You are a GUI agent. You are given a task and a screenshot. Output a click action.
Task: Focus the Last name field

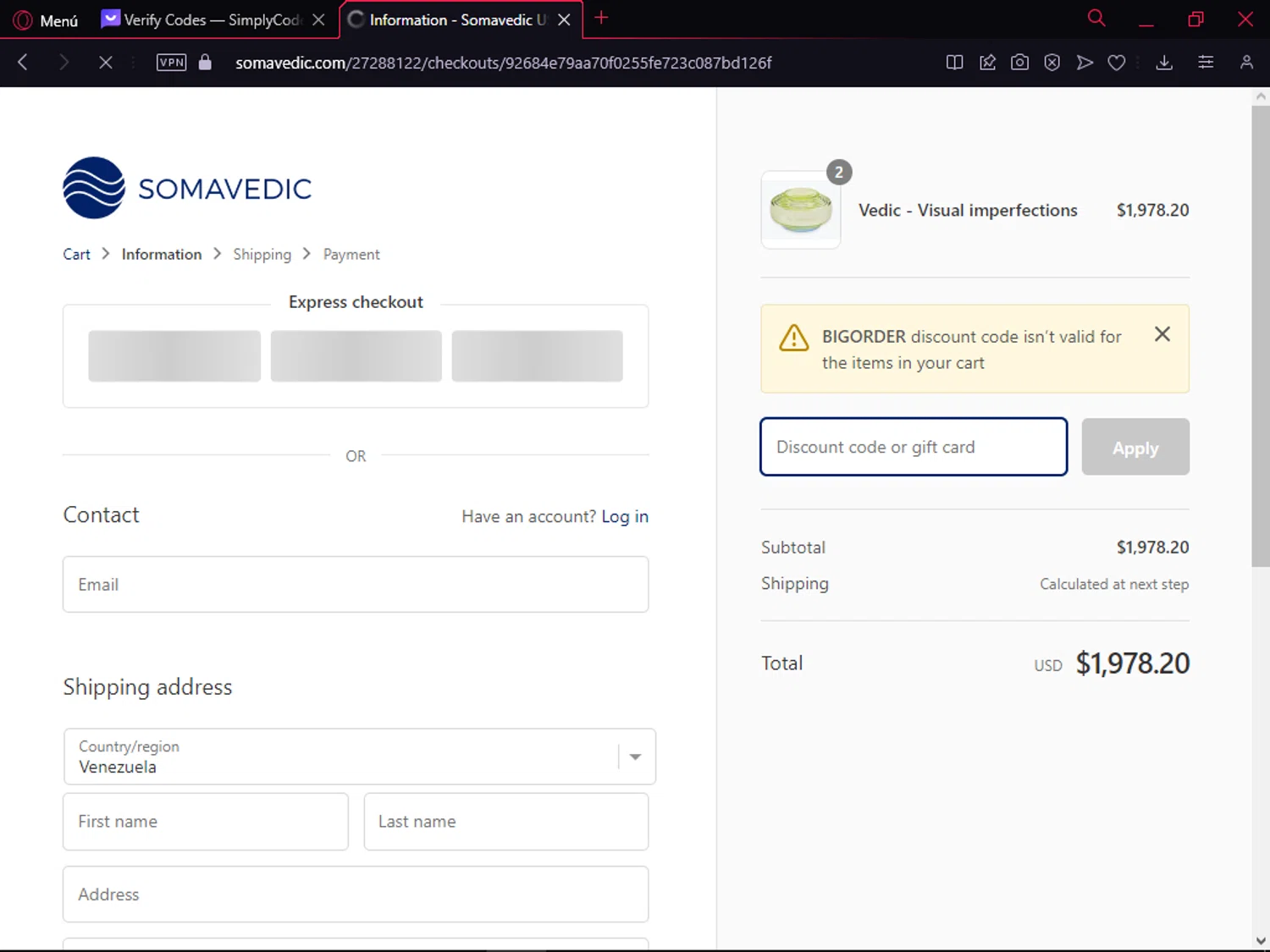pyautogui.click(x=506, y=821)
